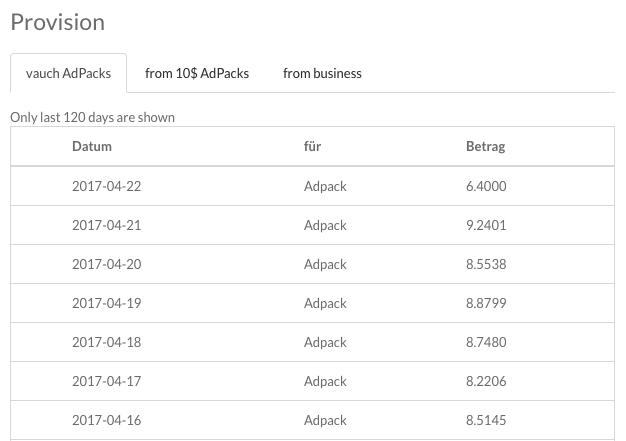Select the 2017-04-22 date cell
Image resolution: width=626 pixels, height=441 pixels.
pyautogui.click(x=107, y=186)
